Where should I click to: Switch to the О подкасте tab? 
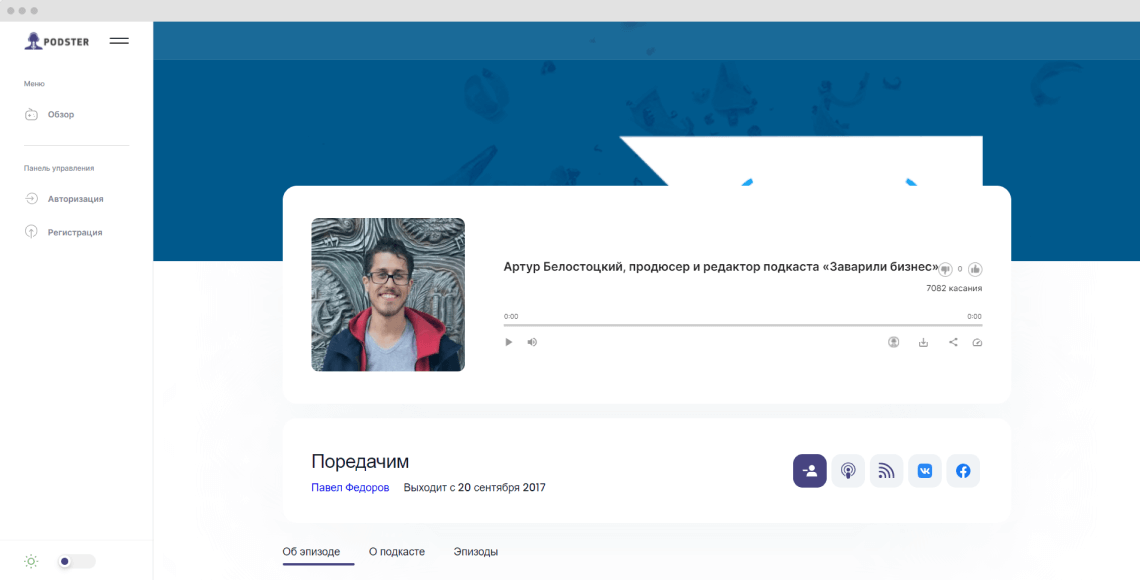click(x=397, y=551)
